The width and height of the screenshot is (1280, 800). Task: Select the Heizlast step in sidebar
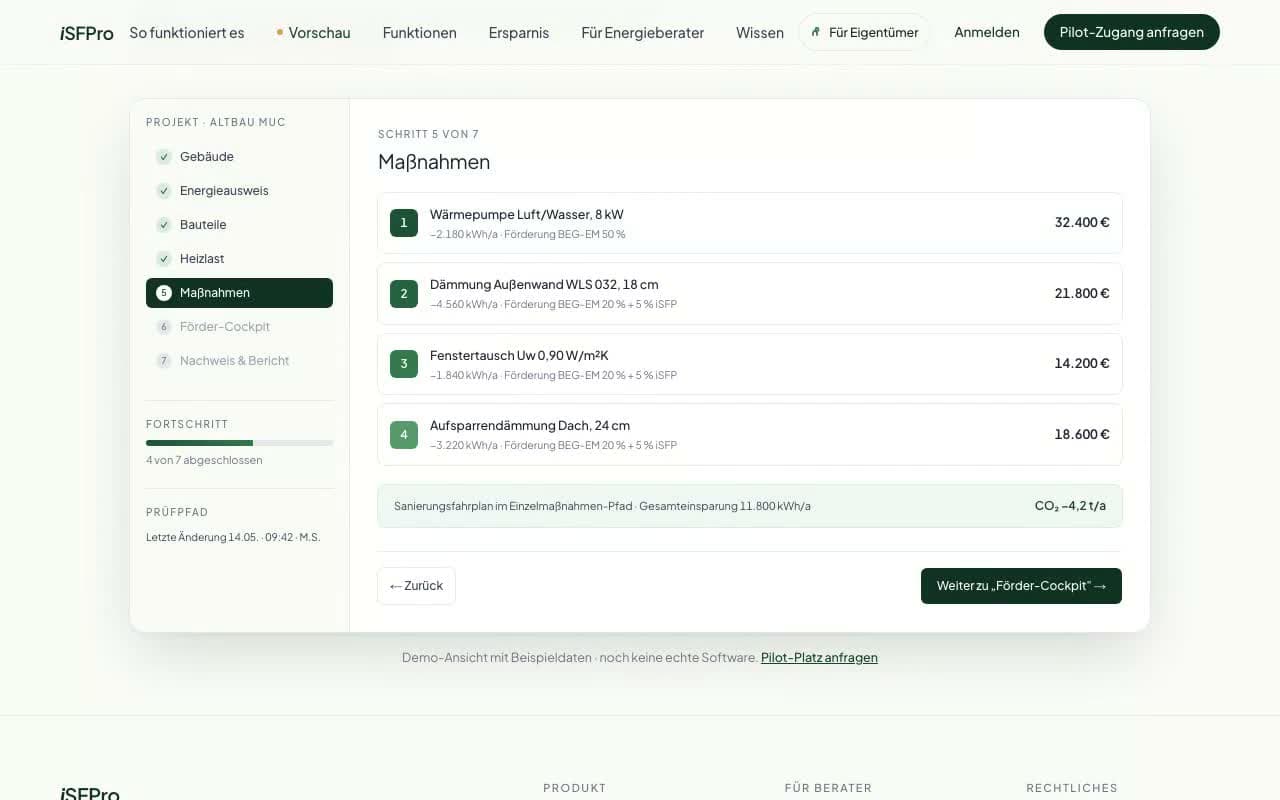[239, 259]
